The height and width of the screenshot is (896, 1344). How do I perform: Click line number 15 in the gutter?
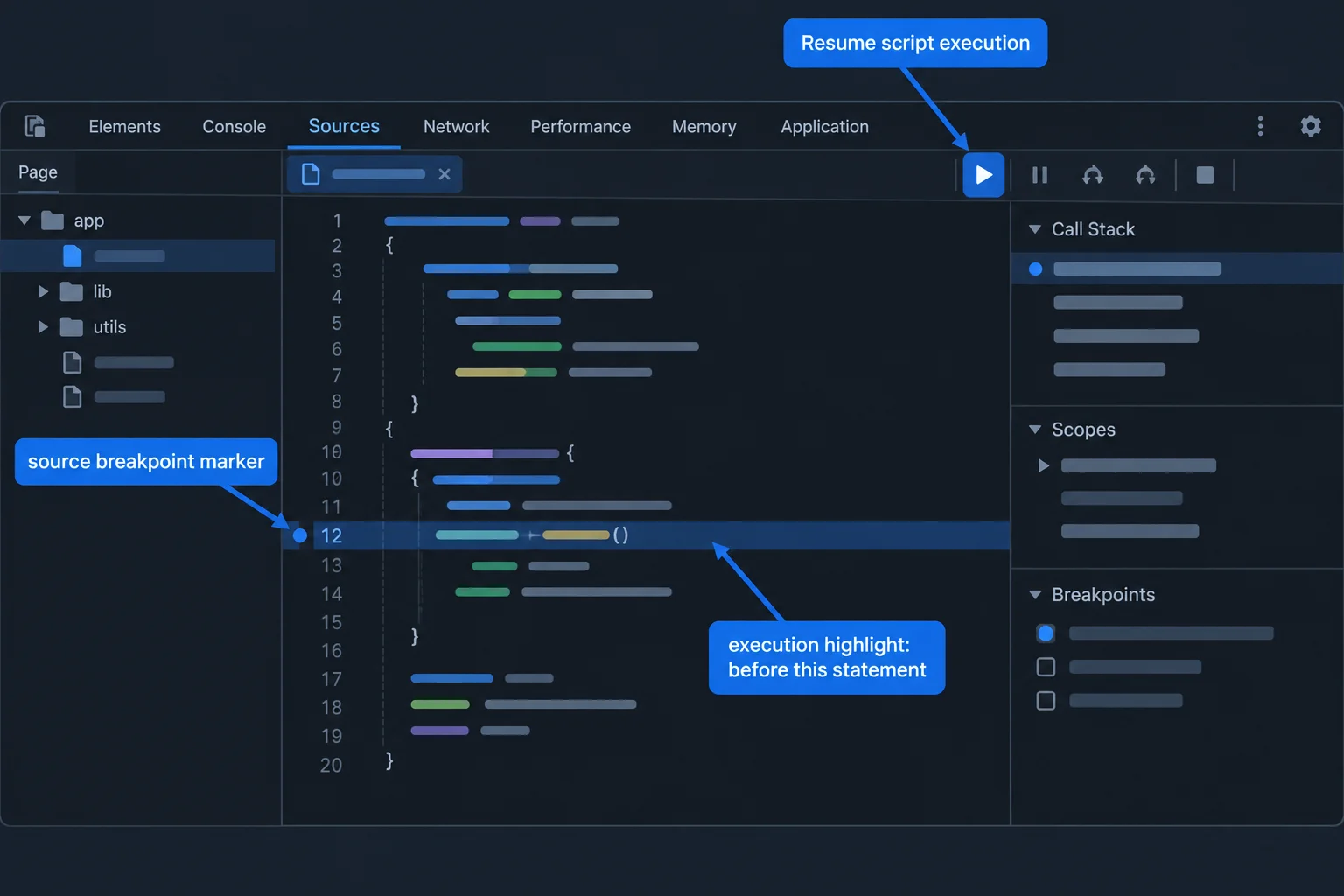tap(331, 622)
